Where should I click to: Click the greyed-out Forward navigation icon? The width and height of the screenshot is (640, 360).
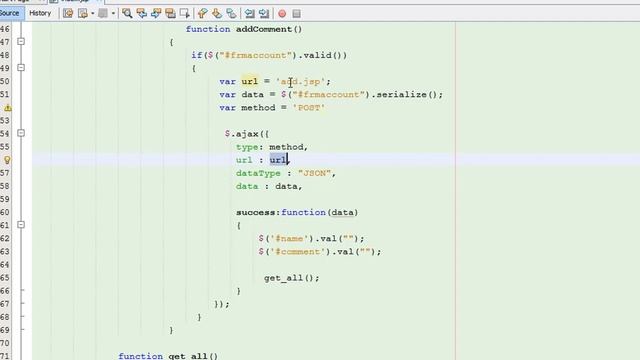coord(103,13)
